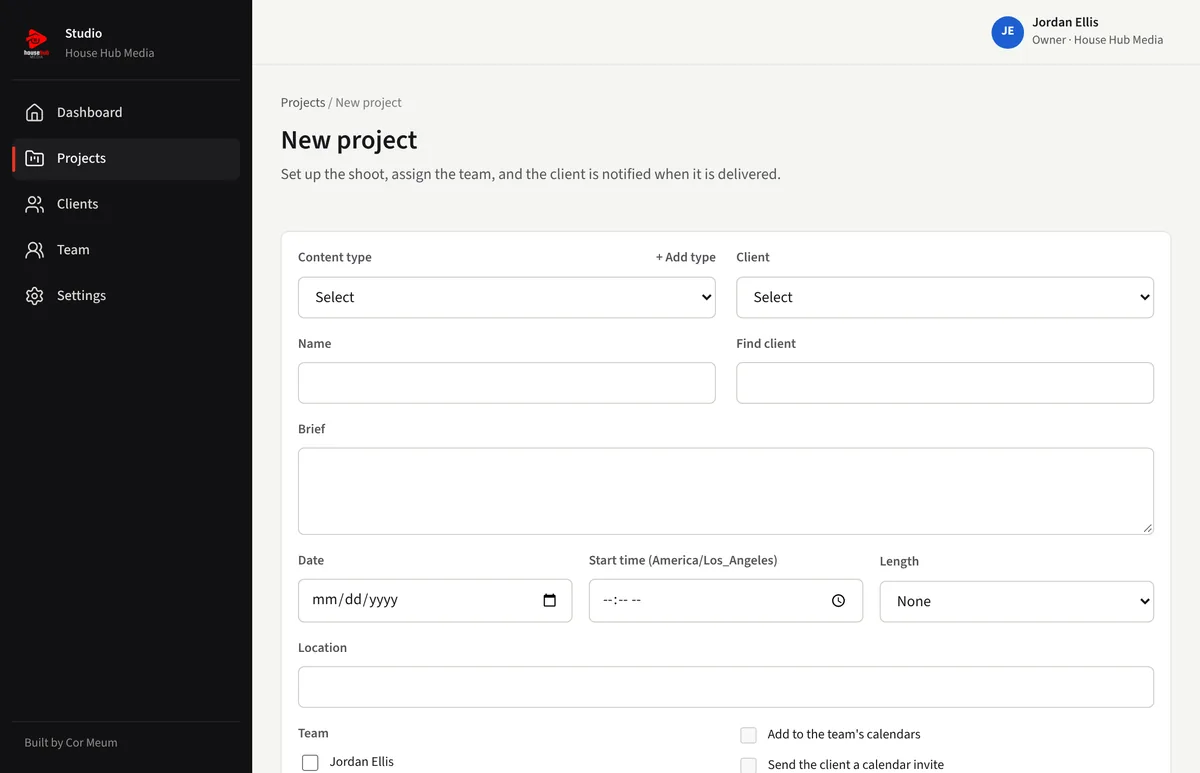Click 'Owner · House Hub Media' text

pos(1097,40)
